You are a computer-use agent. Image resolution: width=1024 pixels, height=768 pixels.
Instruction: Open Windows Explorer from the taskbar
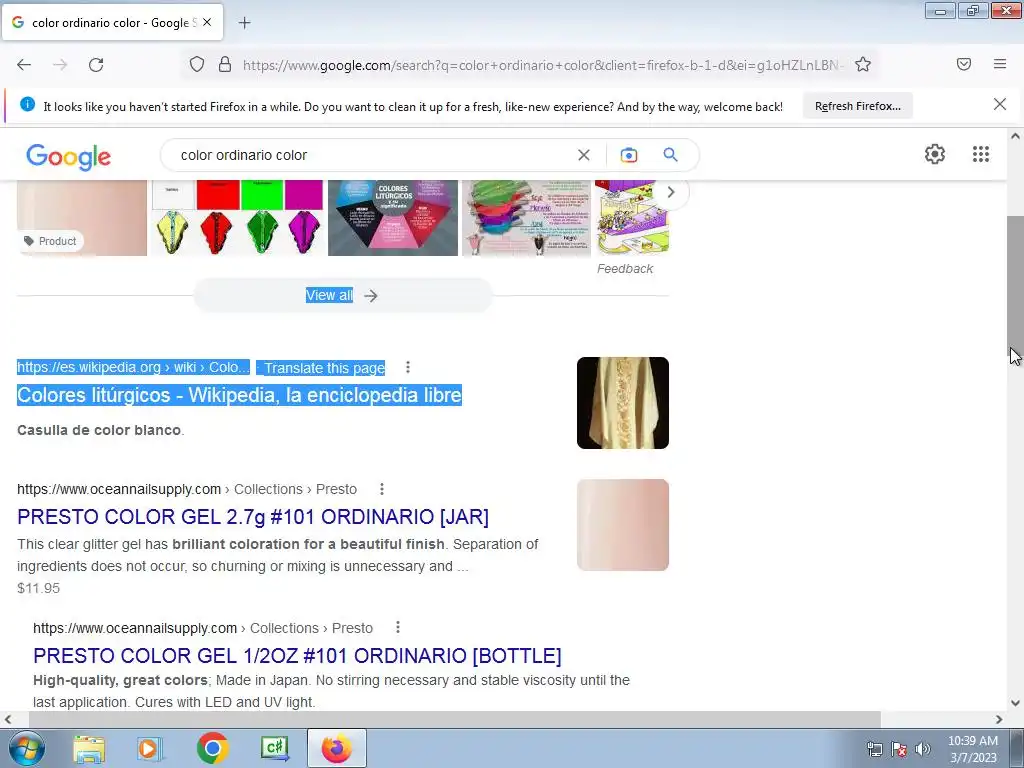click(x=89, y=748)
